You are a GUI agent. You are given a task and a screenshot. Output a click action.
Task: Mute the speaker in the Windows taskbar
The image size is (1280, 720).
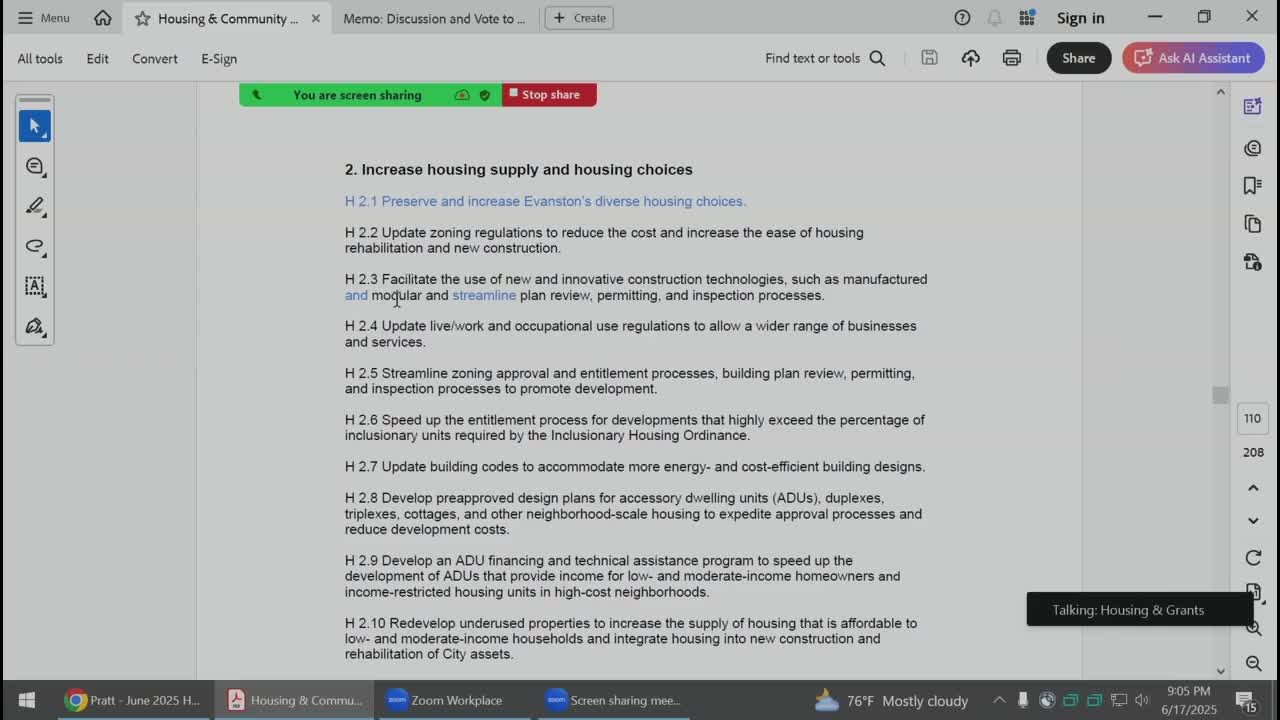click(1142, 700)
